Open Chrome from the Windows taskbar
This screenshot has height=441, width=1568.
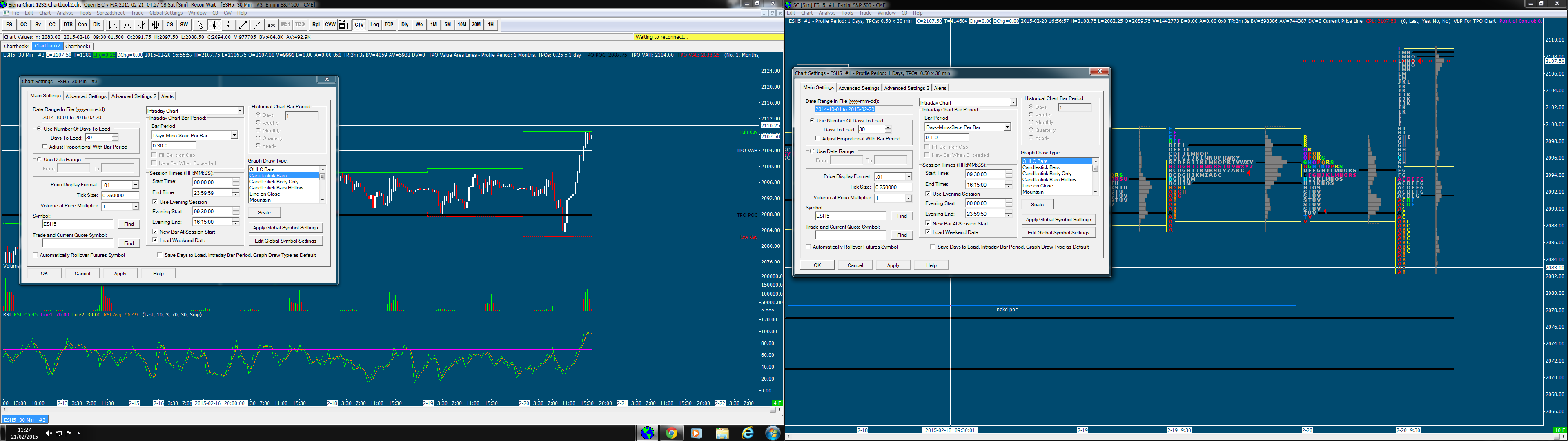671,433
